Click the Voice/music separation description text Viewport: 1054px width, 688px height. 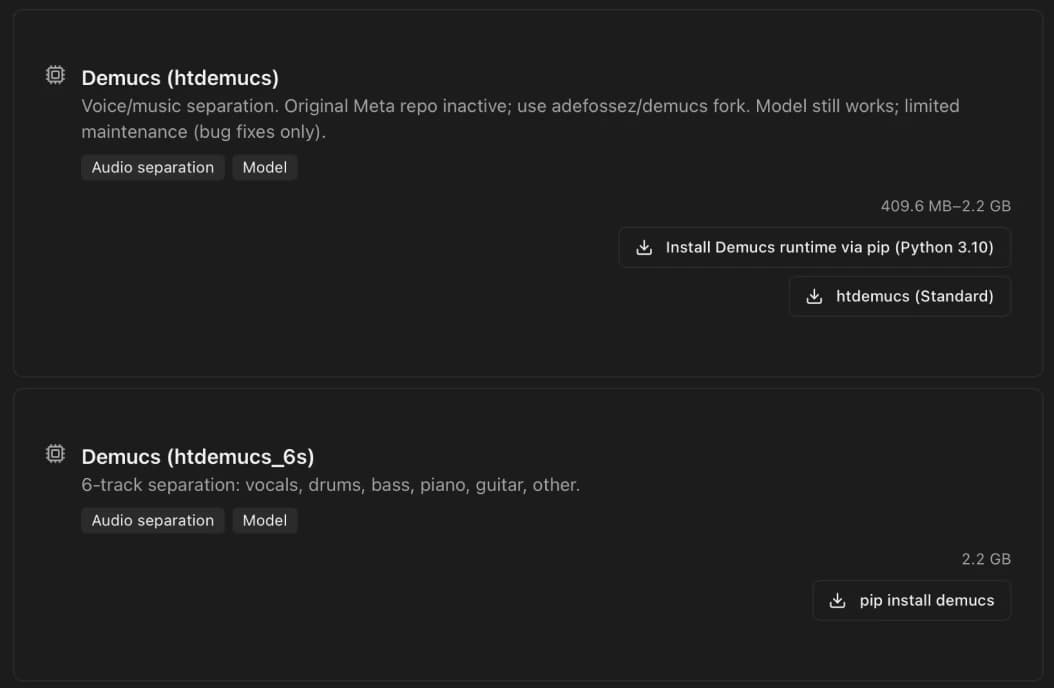coord(520,119)
